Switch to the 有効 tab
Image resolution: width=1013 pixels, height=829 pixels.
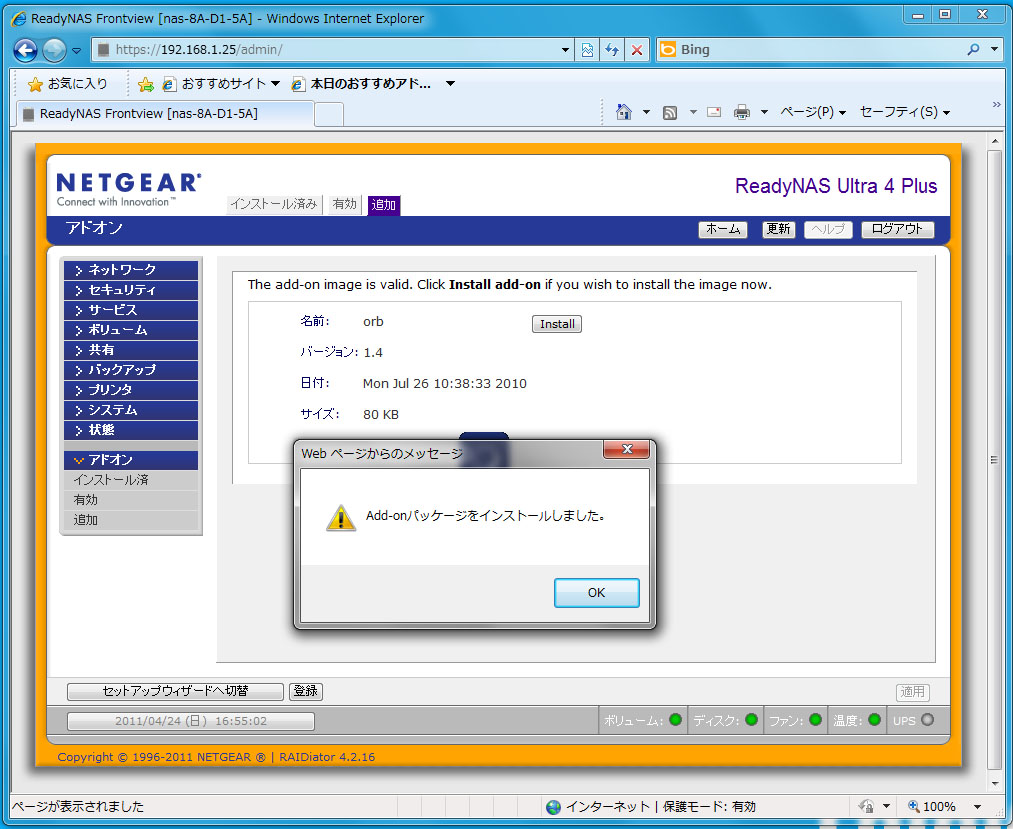[x=344, y=204]
